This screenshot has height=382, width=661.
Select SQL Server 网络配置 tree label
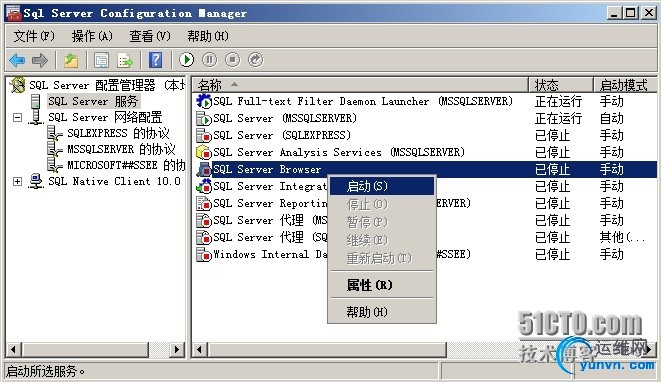[x=105, y=117]
